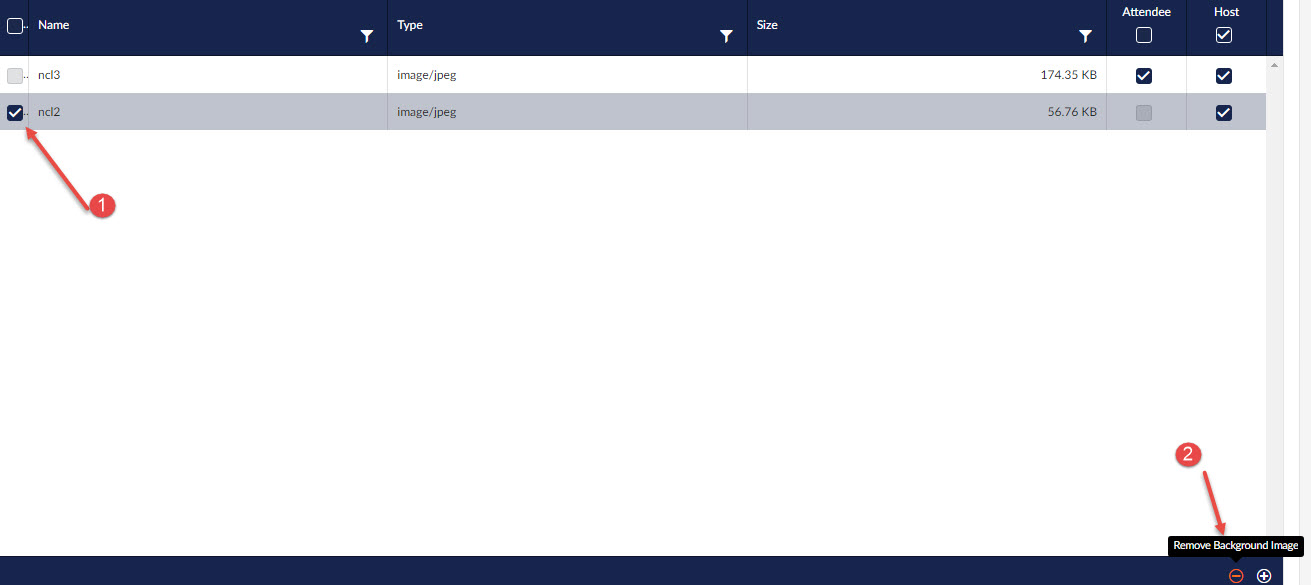This screenshot has height=585, width=1311.
Task: Uncheck the Host checkbox for ncl3
Action: (x=1224, y=76)
